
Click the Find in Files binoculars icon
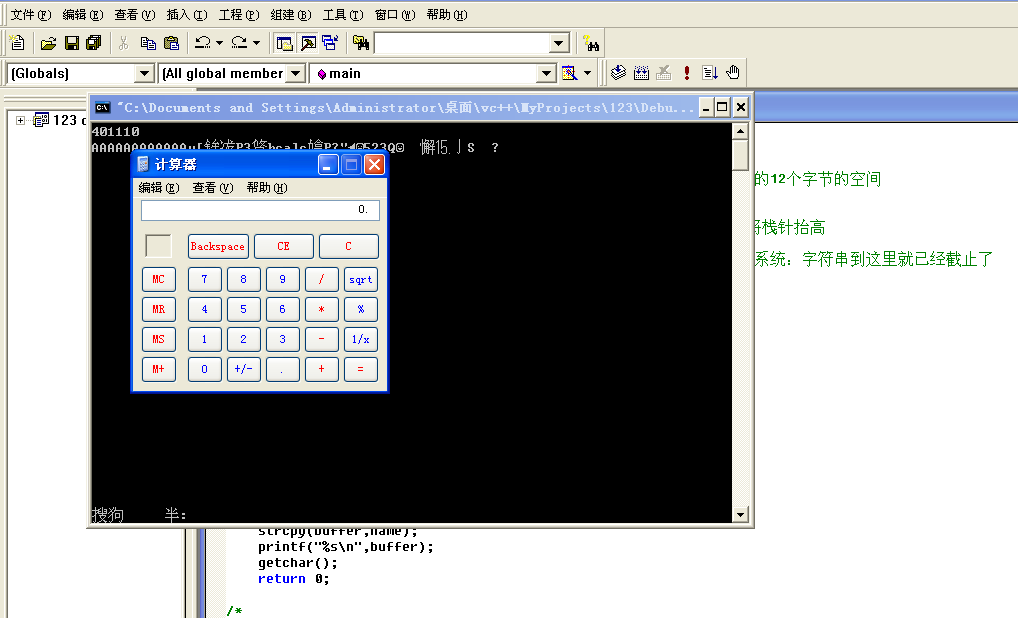361,43
